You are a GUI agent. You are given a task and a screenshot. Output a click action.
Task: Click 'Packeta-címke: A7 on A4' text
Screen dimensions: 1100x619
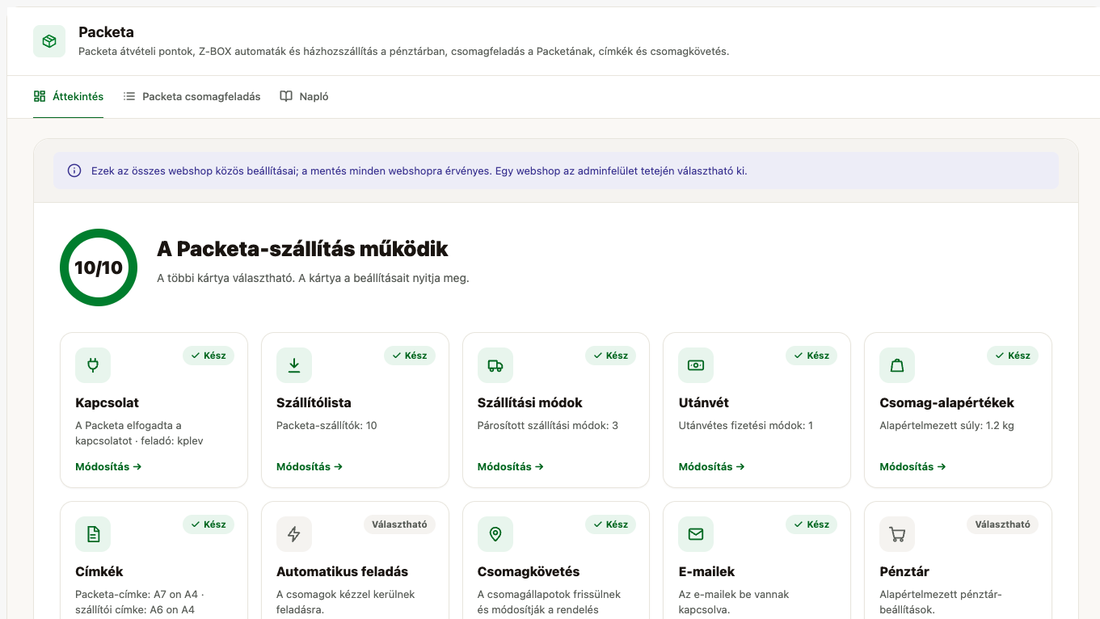click(137, 594)
